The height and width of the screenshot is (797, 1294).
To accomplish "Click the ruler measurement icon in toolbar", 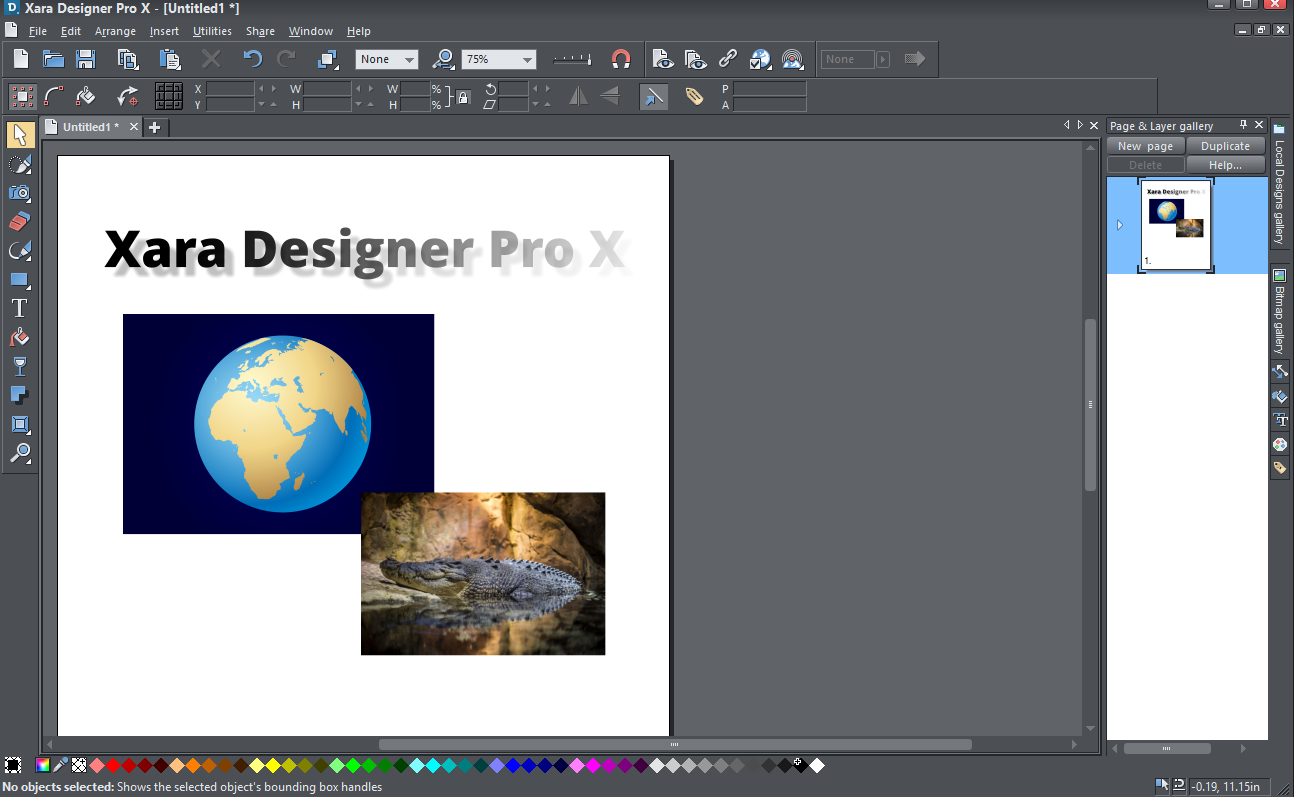I will [x=572, y=59].
